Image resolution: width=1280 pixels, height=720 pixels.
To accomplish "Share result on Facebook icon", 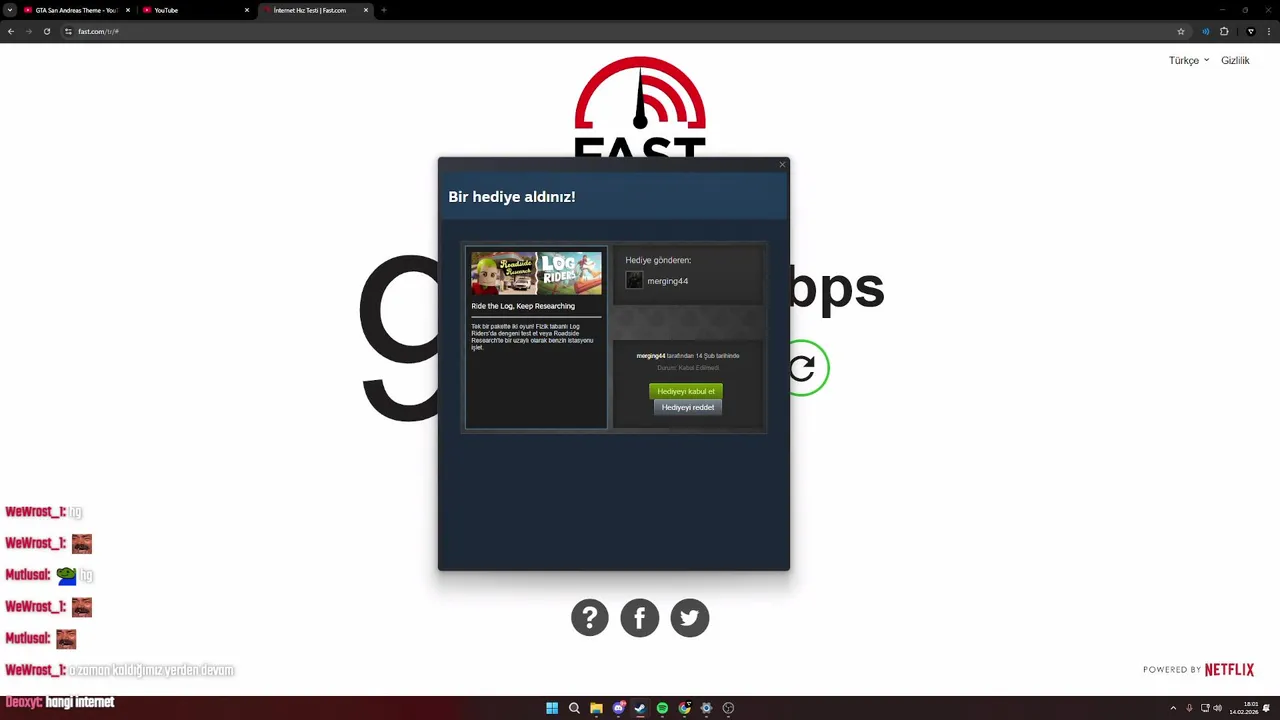I will pyautogui.click(x=640, y=617).
